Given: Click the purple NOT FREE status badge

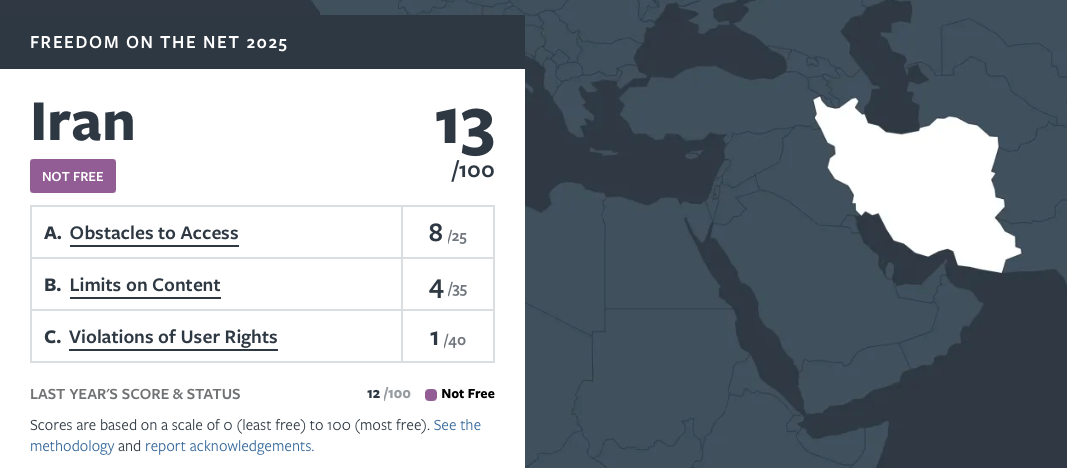Looking at the screenshot, I should [x=73, y=176].
